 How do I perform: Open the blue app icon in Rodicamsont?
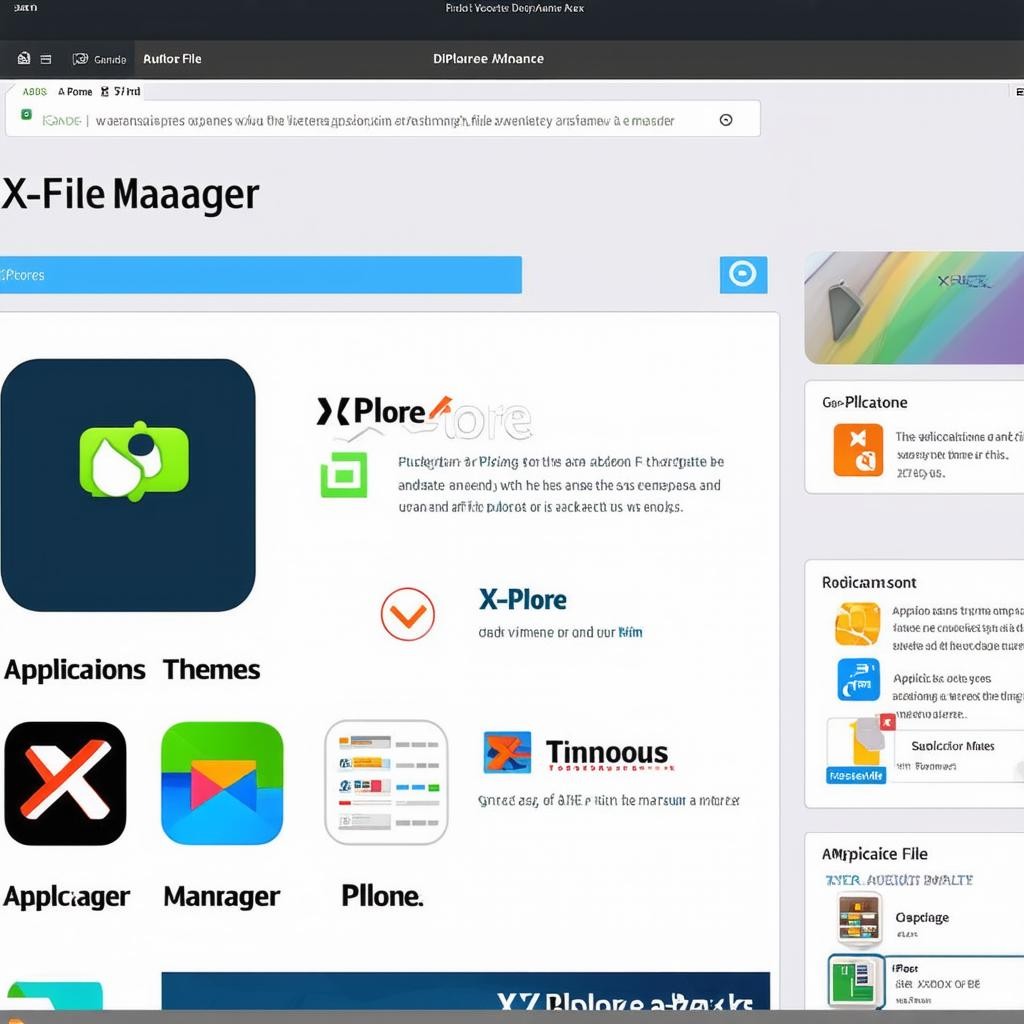858,680
